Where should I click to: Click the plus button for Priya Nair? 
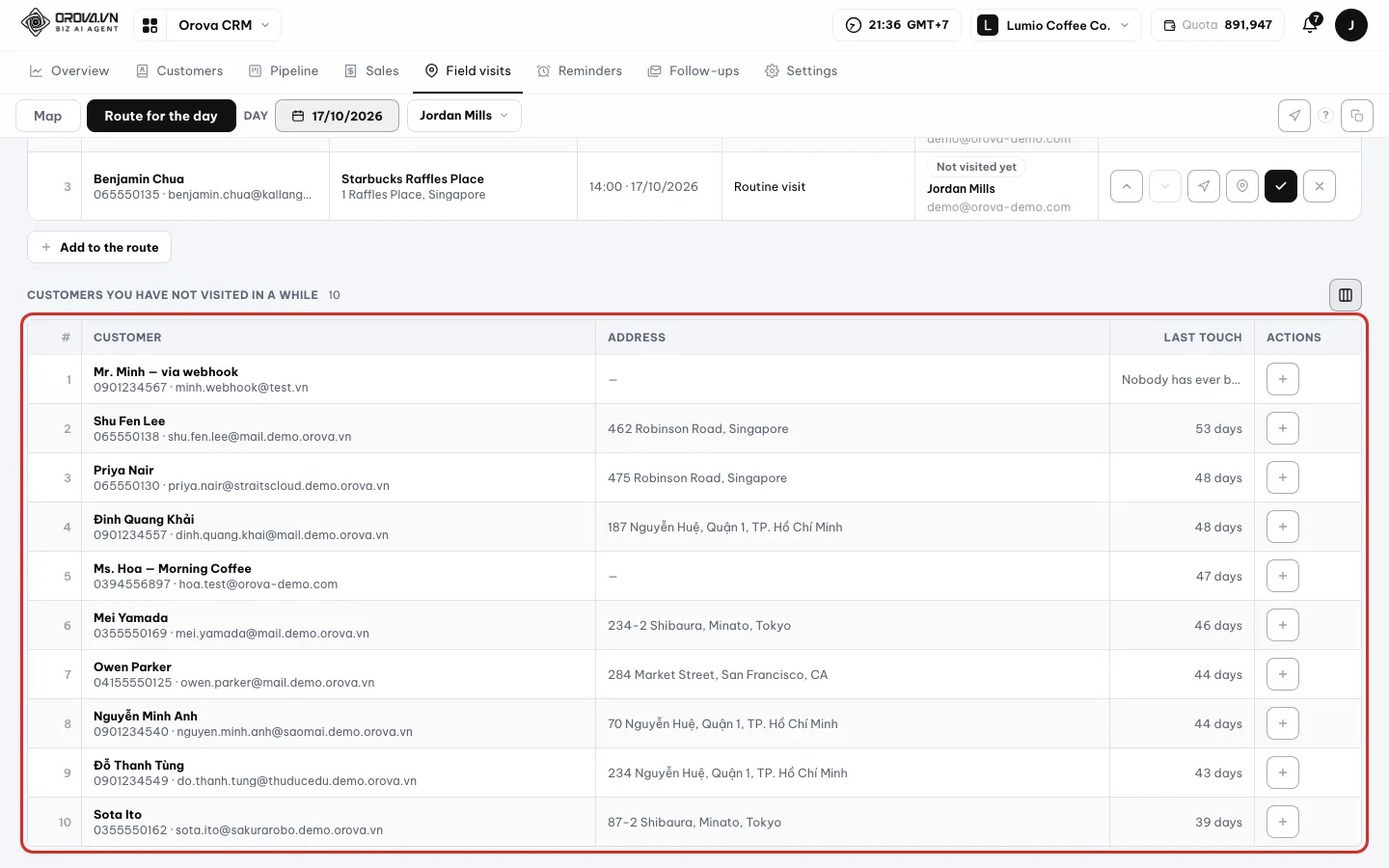point(1283,477)
